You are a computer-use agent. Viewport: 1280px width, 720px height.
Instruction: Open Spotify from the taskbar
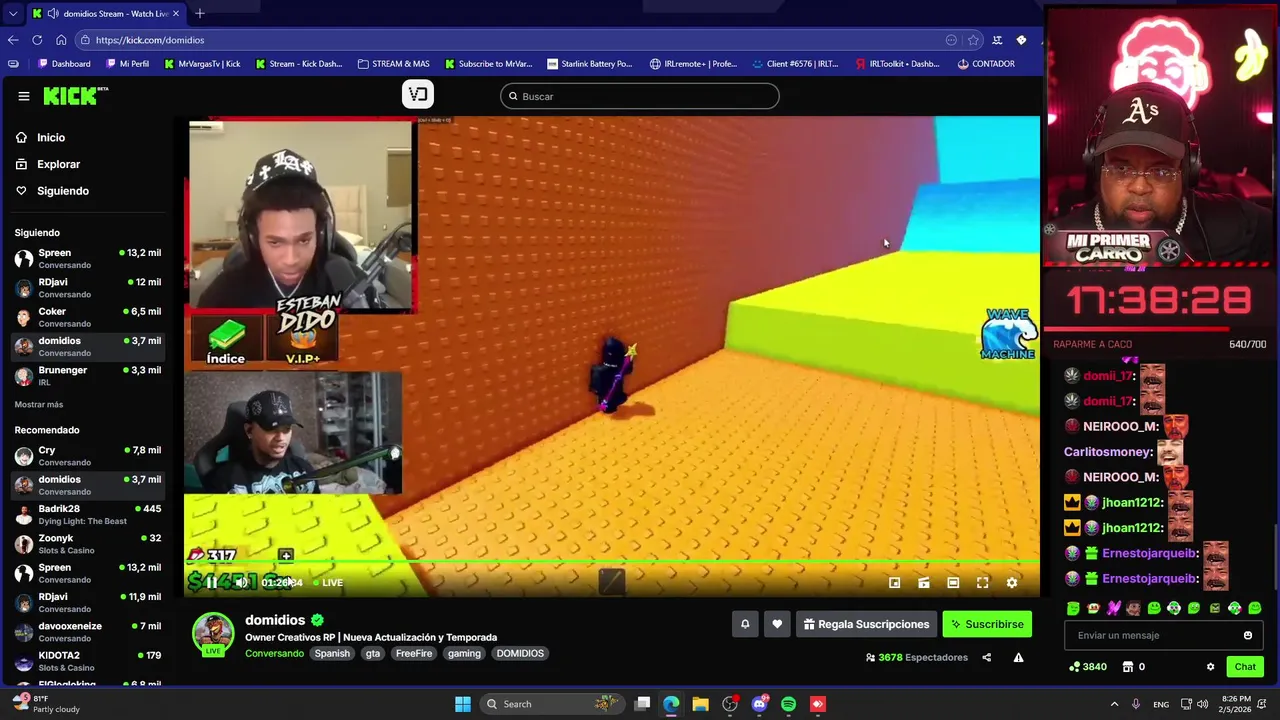point(788,704)
